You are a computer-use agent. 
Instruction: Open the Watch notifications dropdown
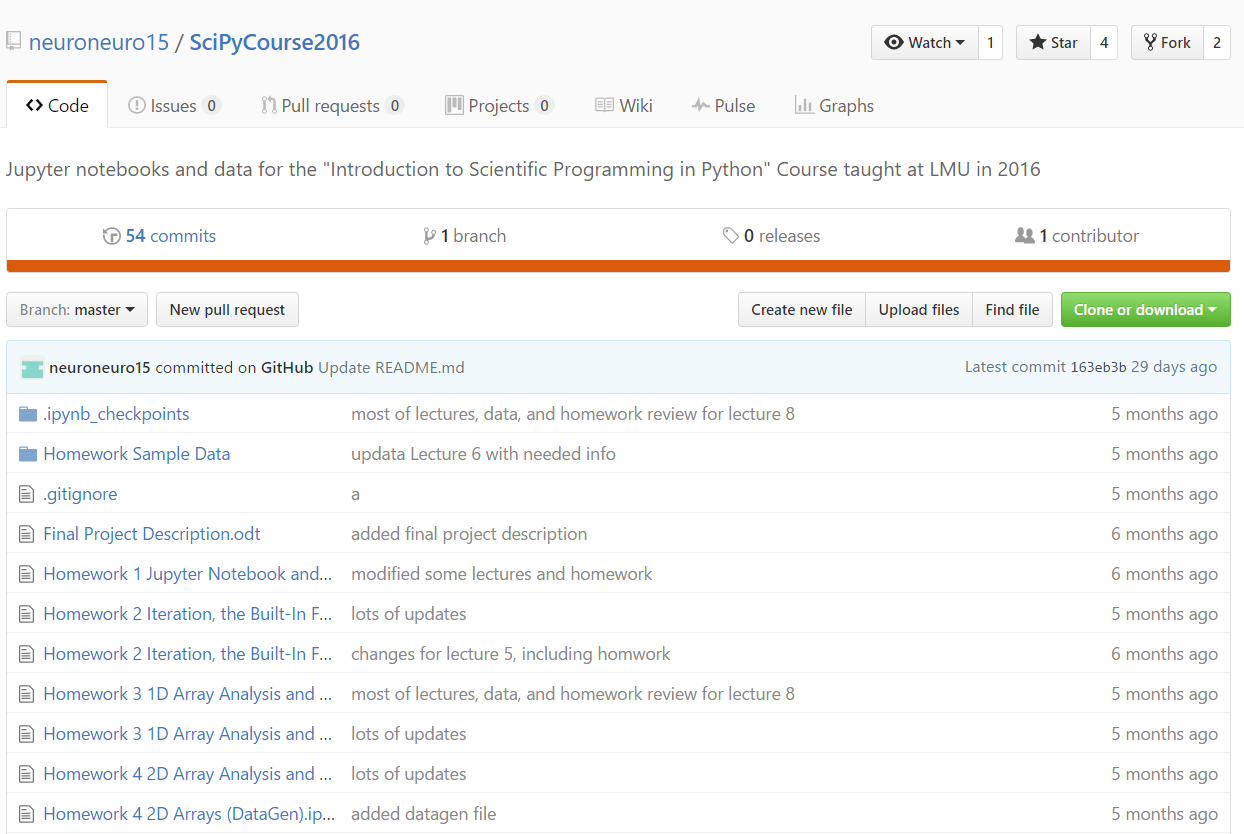[x=924, y=43]
